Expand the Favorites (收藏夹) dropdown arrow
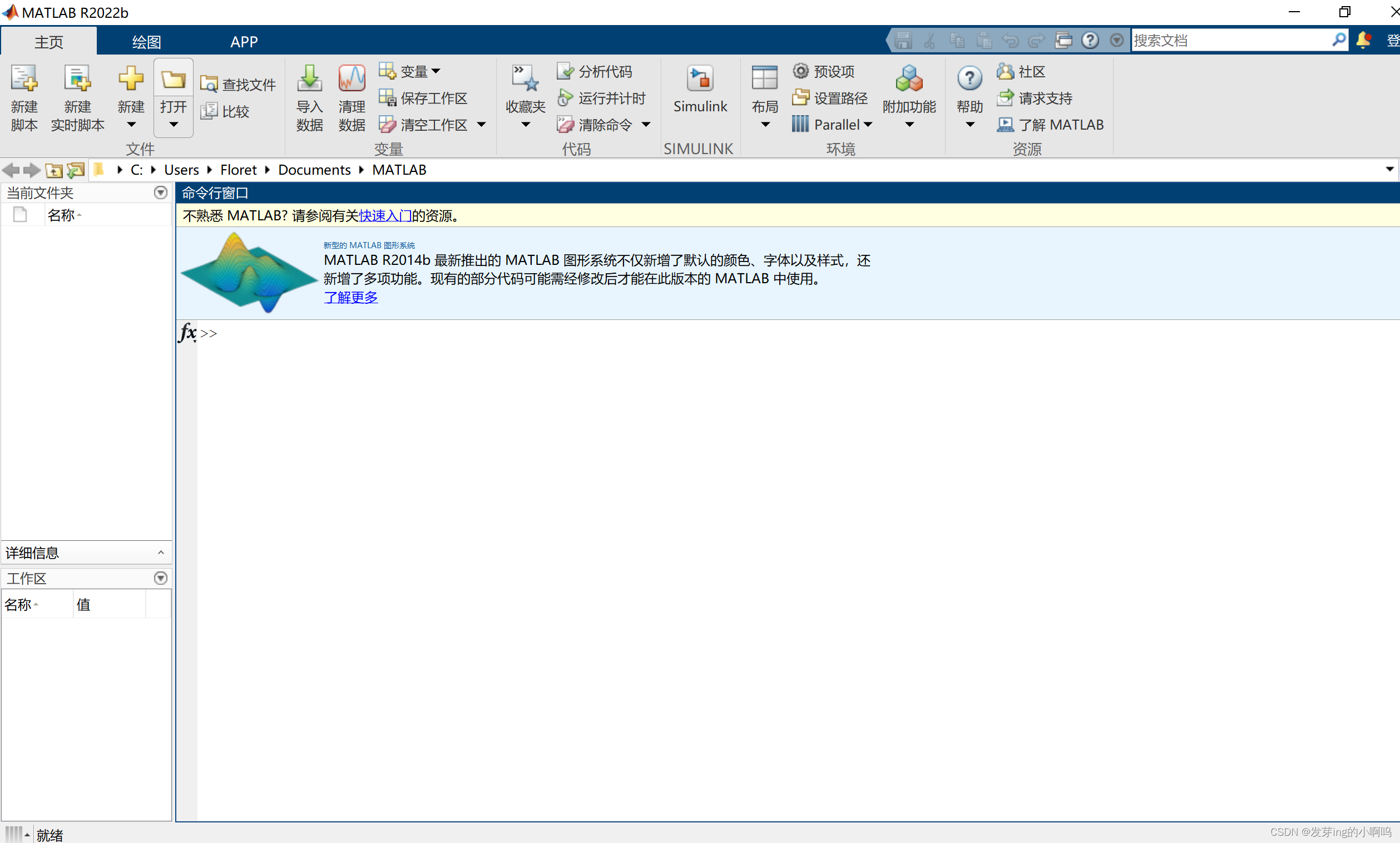The height and width of the screenshot is (843, 1400). pyautogui.click(x=525, y=125)
